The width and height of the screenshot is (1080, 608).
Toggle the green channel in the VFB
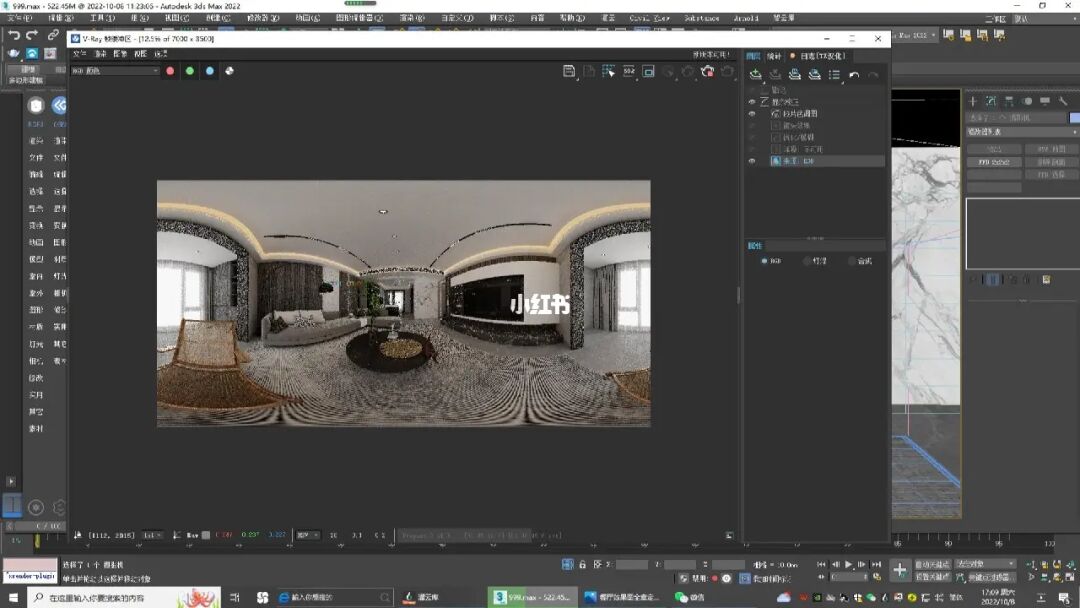click(190, 71)
